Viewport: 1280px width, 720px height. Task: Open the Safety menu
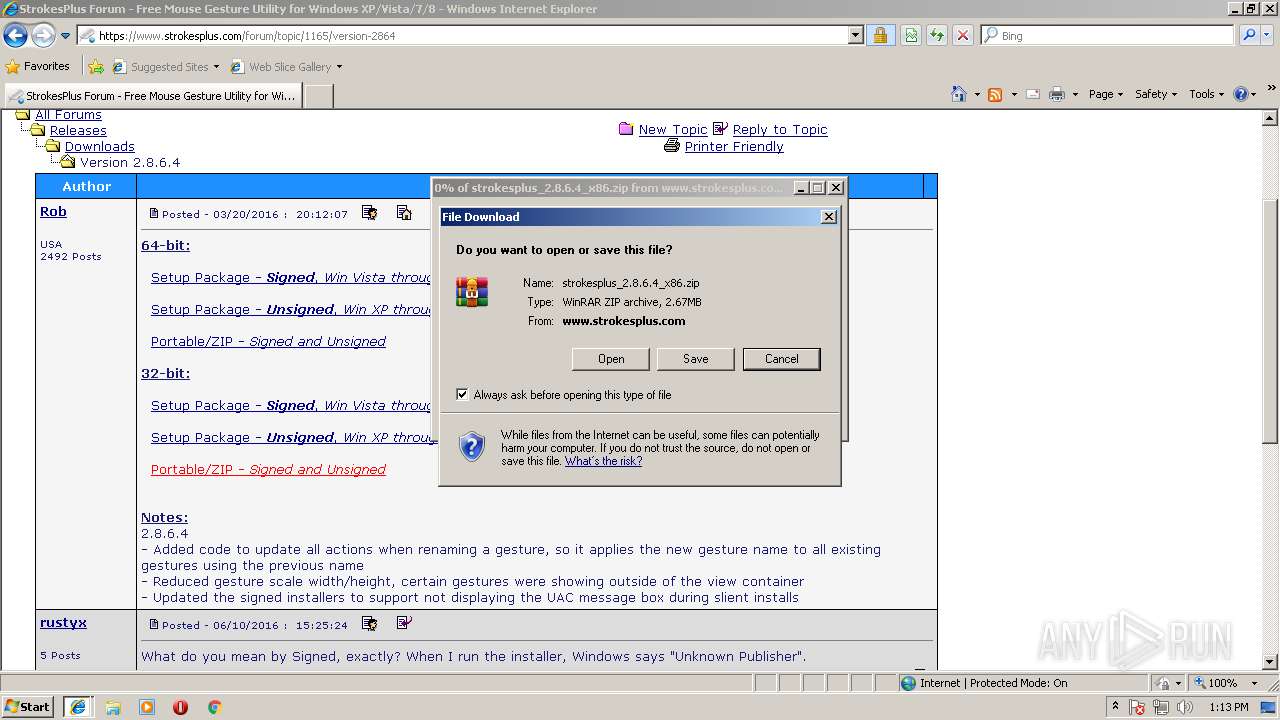point(1156,94)
